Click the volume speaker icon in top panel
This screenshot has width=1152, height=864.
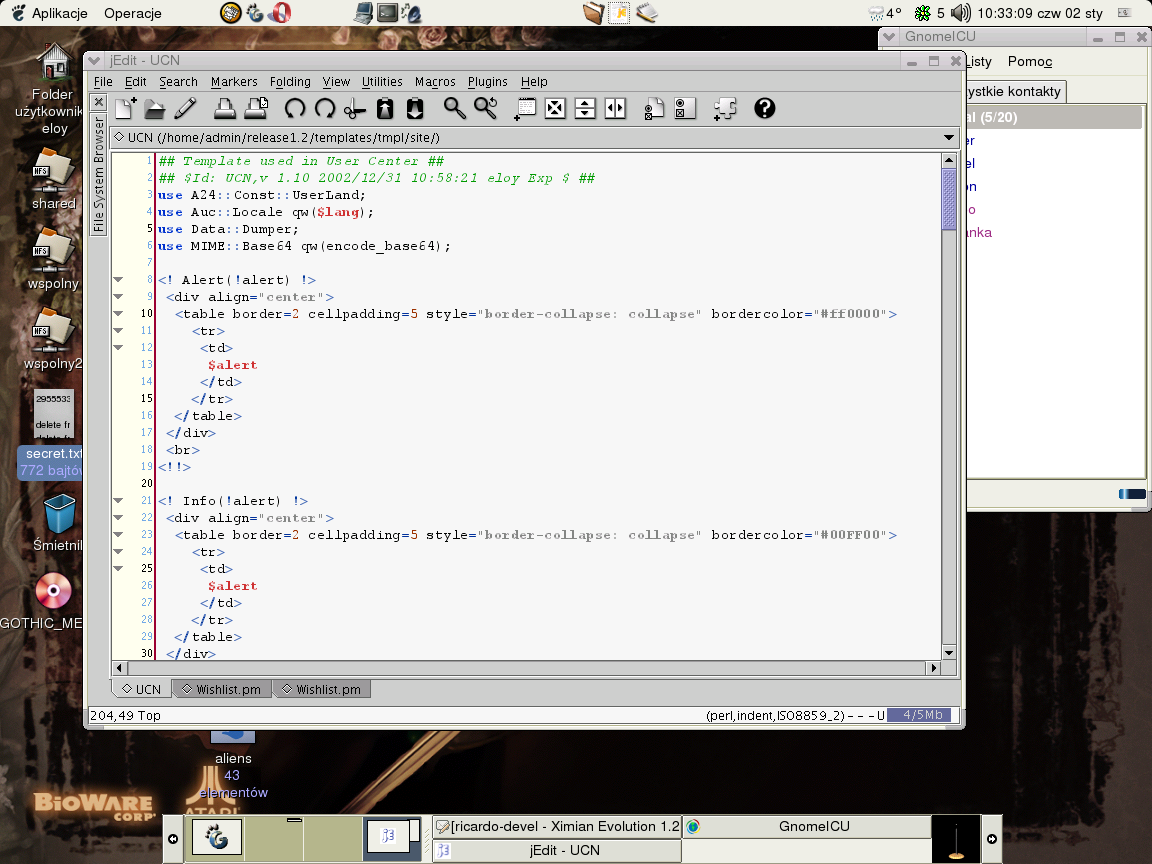961,13
